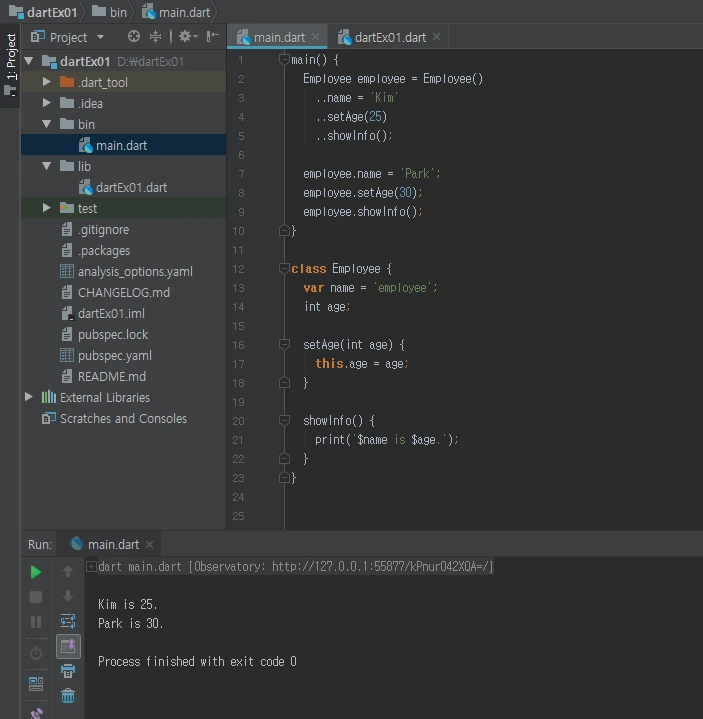Click line number 7 in the gutter
703x719 pixels.
pyautogui.click(x=241, y=174)
